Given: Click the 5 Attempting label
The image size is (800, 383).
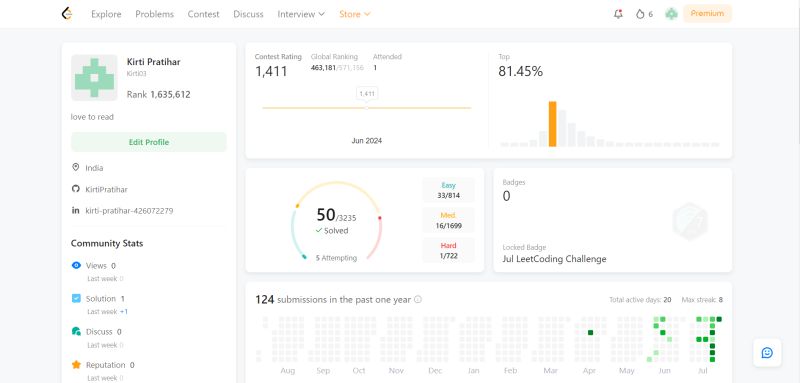Looking at the screenshot, I should [336, 258].
